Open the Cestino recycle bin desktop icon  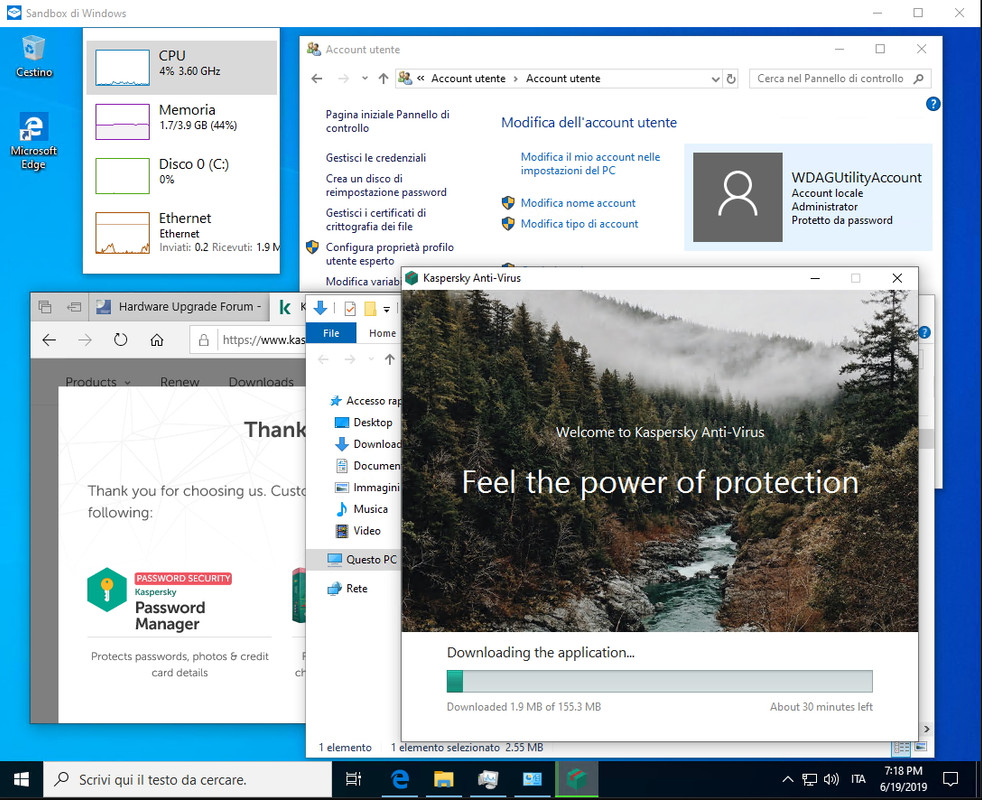(x=33, y=56)
